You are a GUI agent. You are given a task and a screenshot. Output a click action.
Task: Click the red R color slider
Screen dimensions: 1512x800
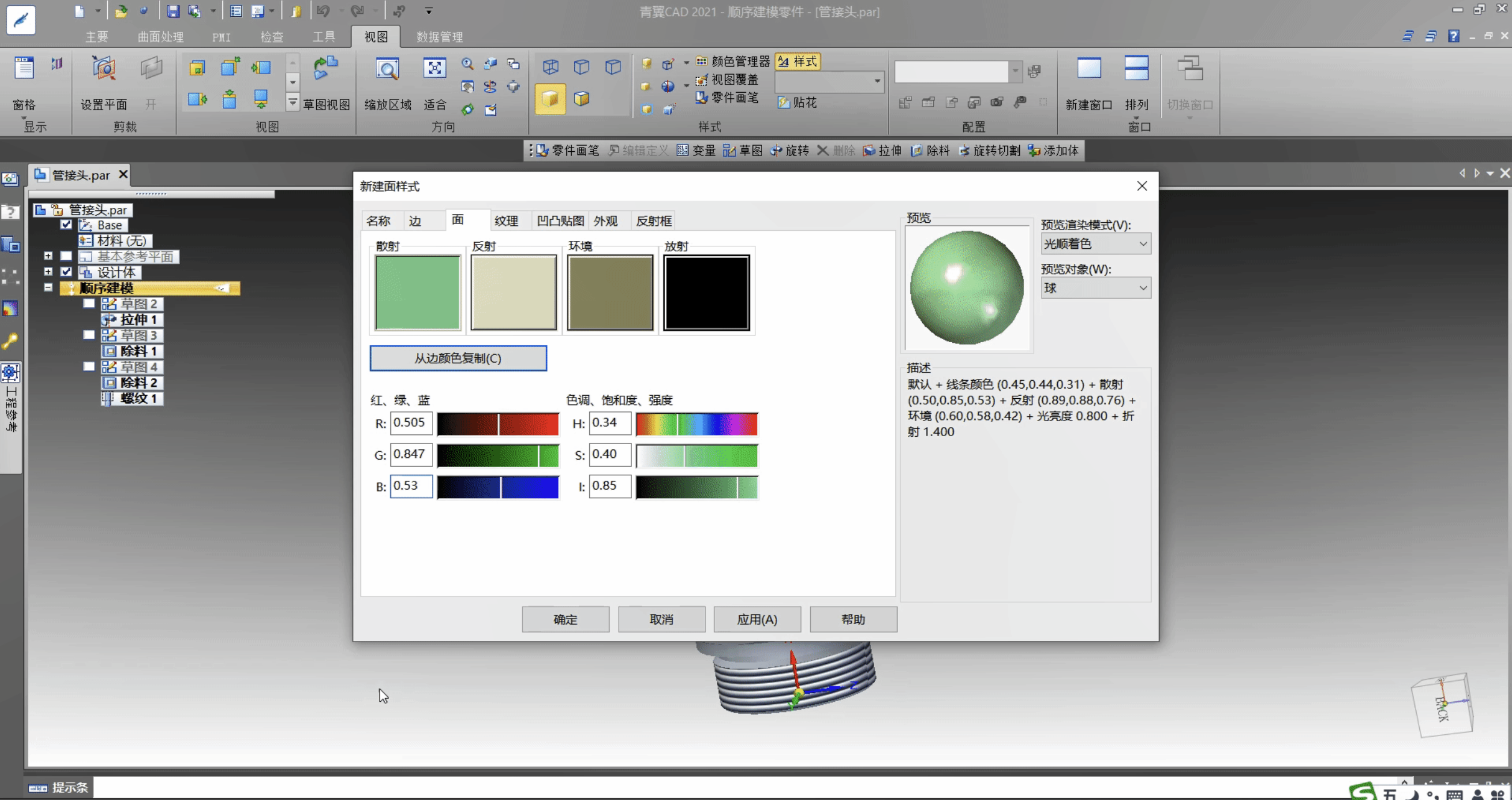[498, 424]
